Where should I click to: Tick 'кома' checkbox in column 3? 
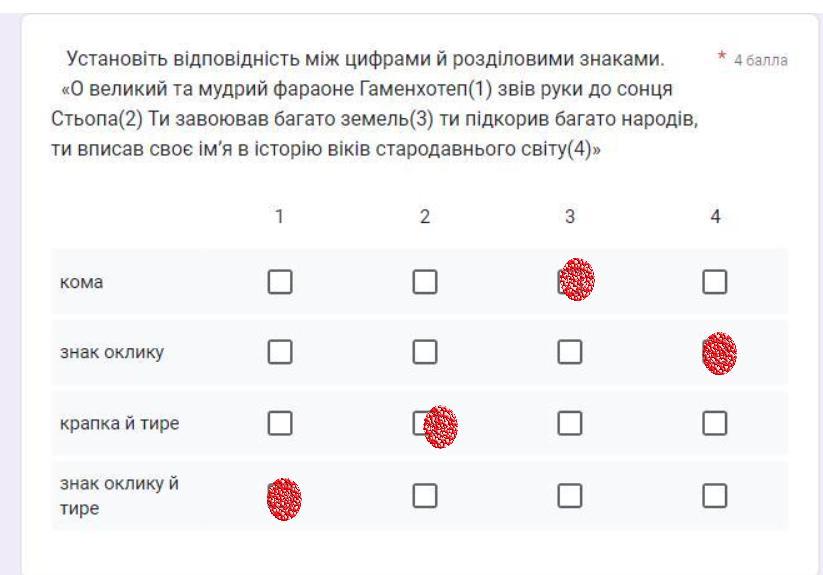click(x=568, y=283)
